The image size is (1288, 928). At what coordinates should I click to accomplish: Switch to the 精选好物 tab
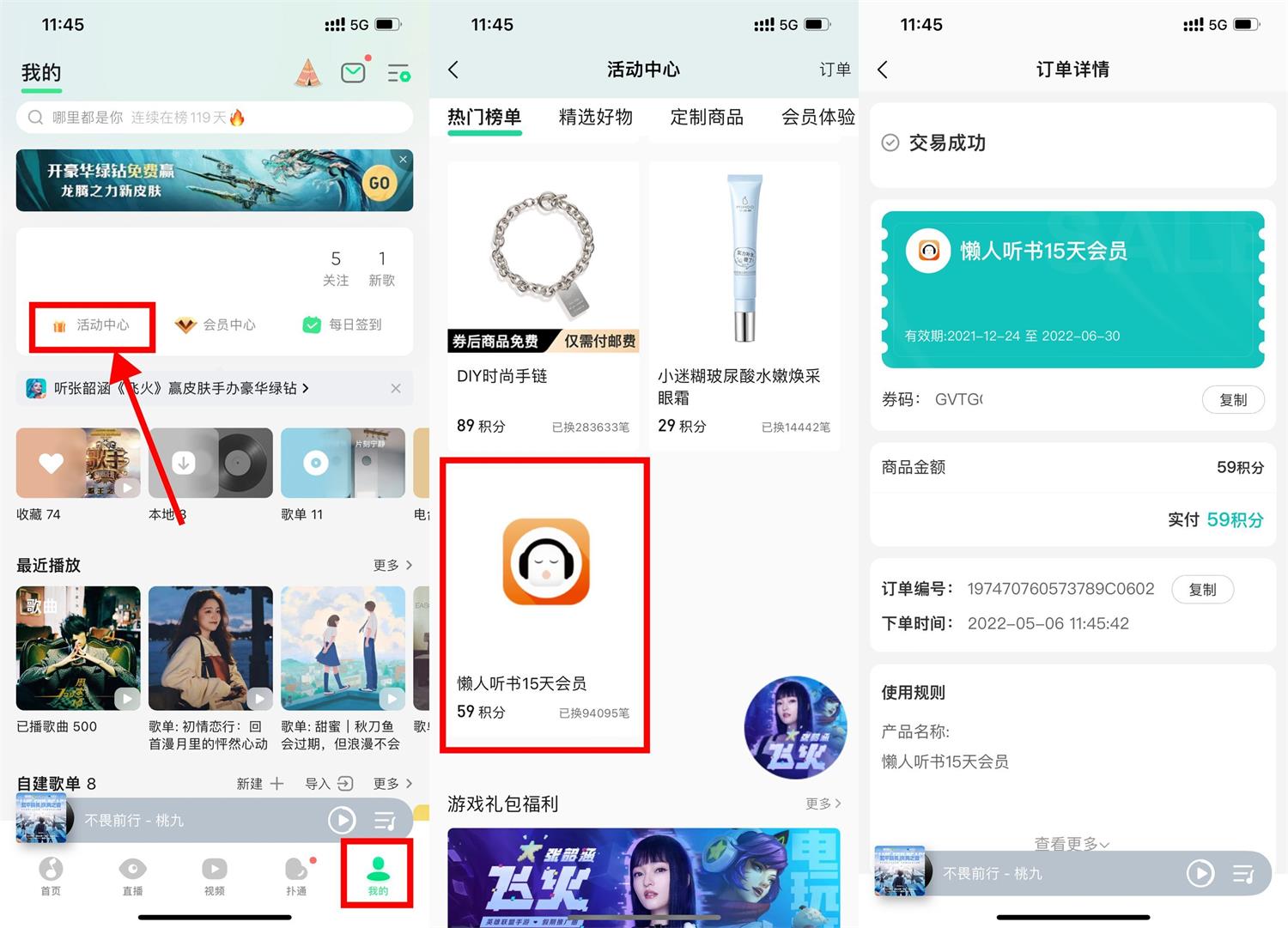pyautogui.click(x=594, y=118)
